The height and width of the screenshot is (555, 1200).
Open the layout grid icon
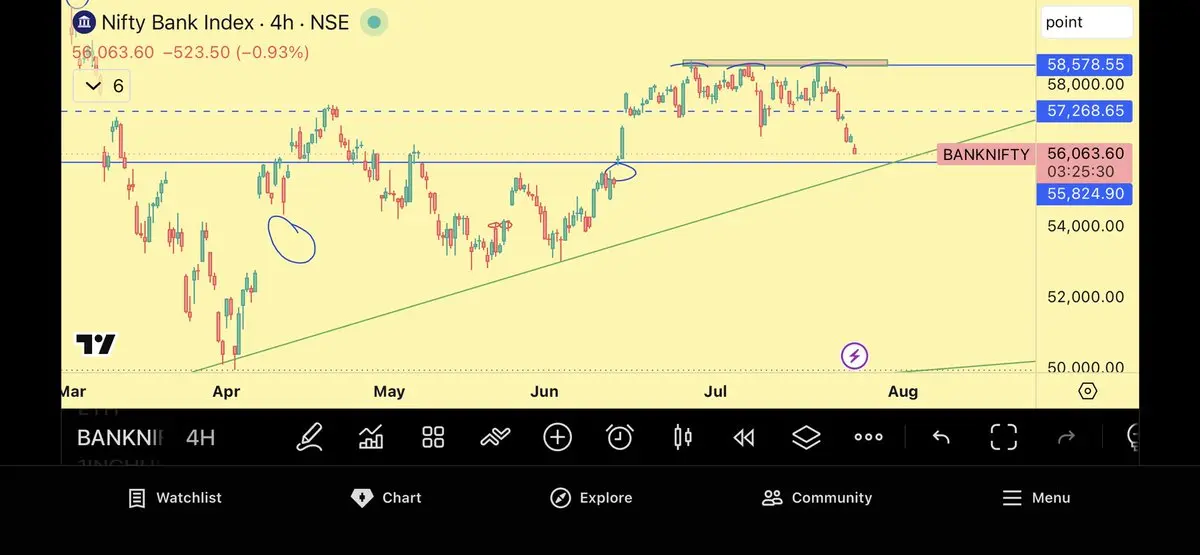[433, 437]
